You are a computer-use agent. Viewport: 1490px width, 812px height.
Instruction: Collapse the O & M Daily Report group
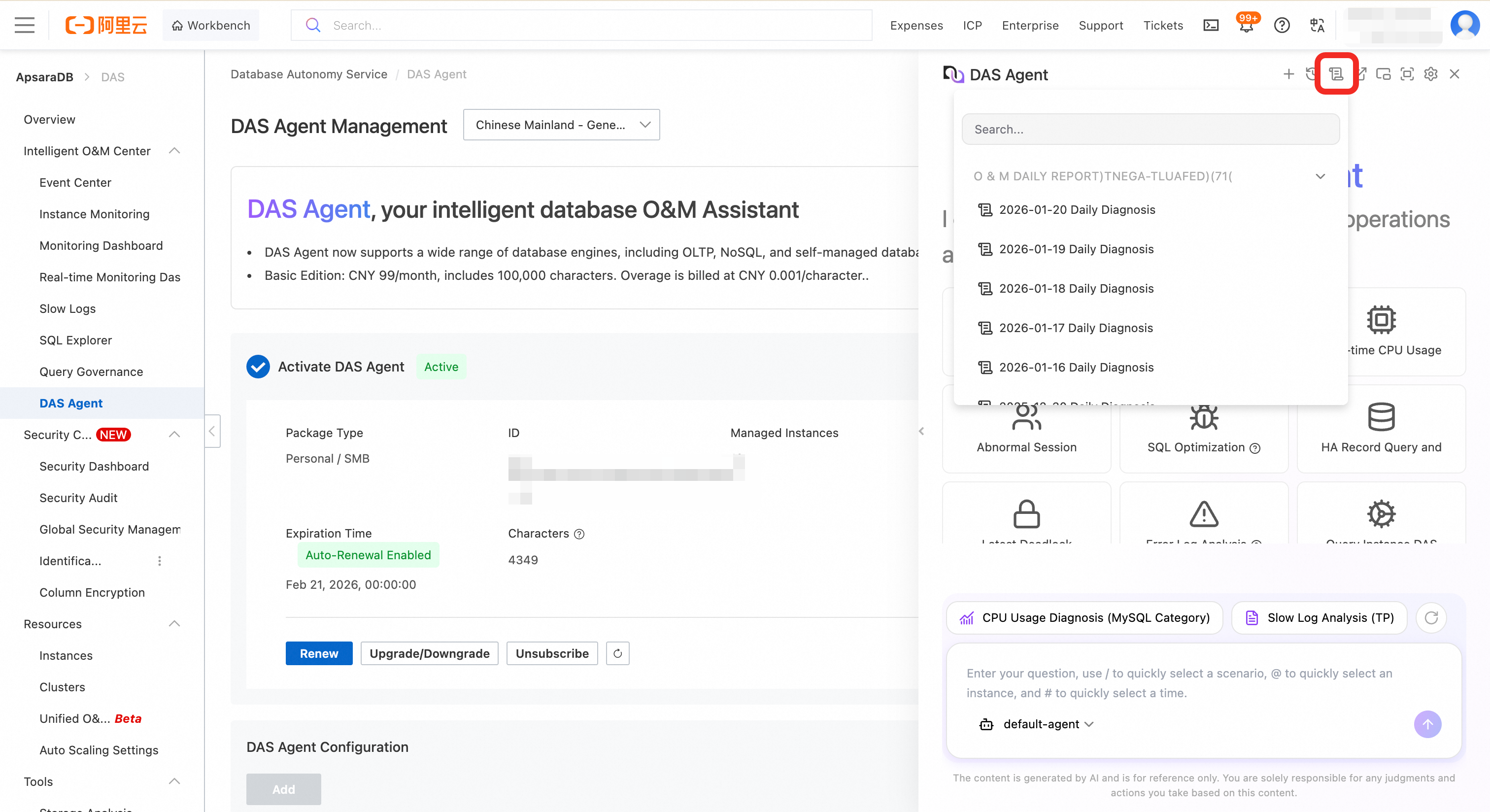(x=1320, y=176)
